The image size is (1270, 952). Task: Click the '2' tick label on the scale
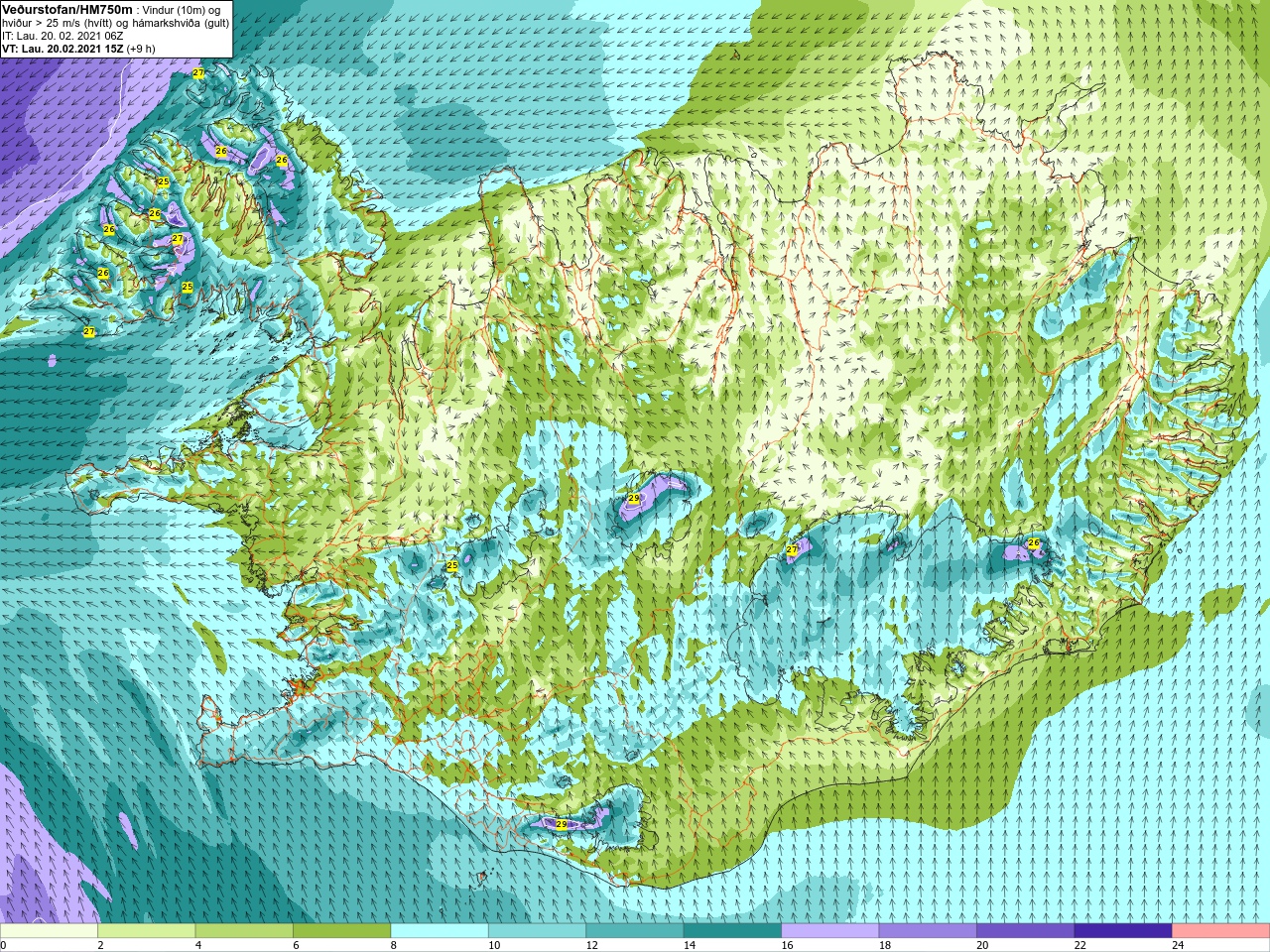click(100, 945)
